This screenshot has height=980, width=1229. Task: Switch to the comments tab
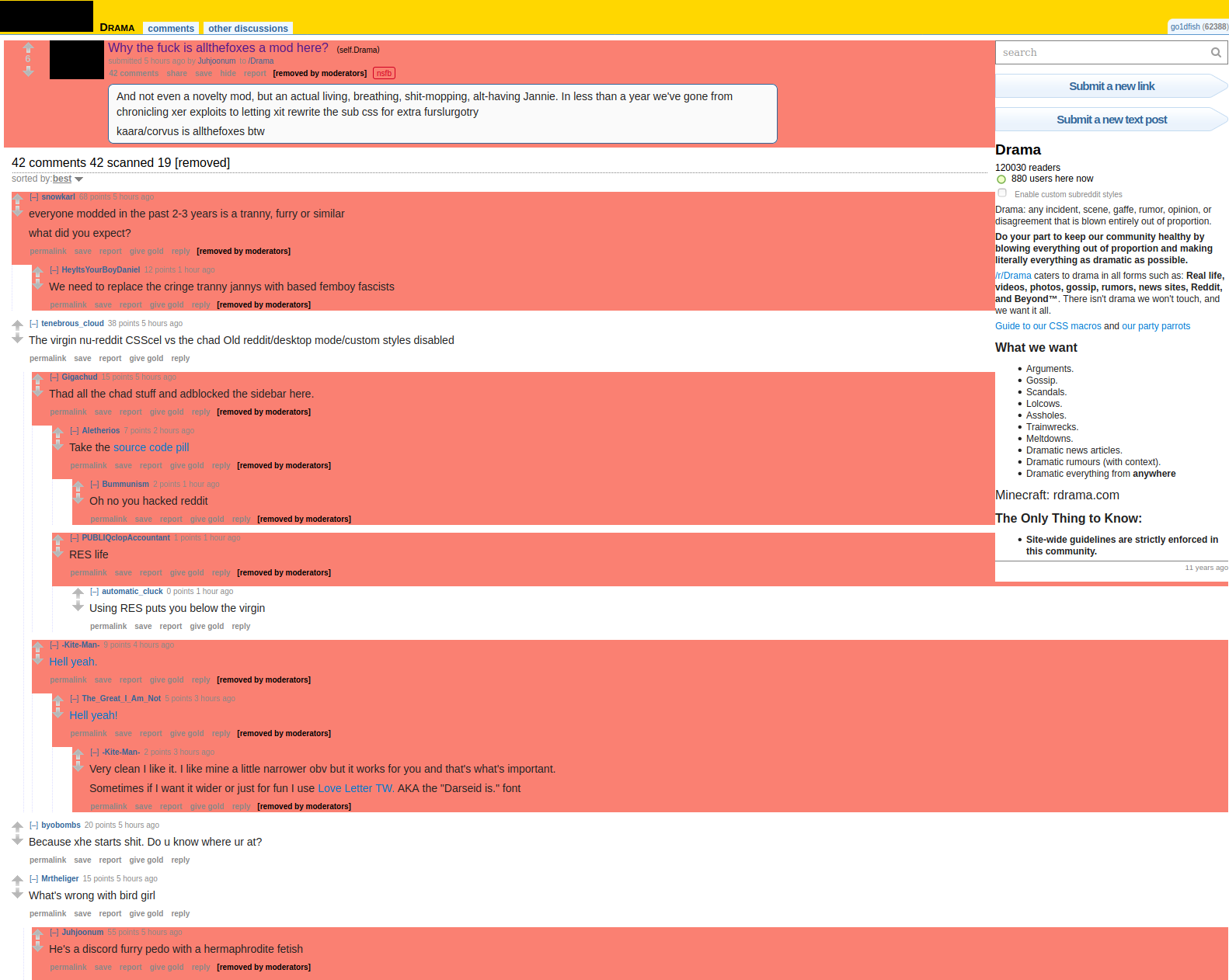(171, 29)
